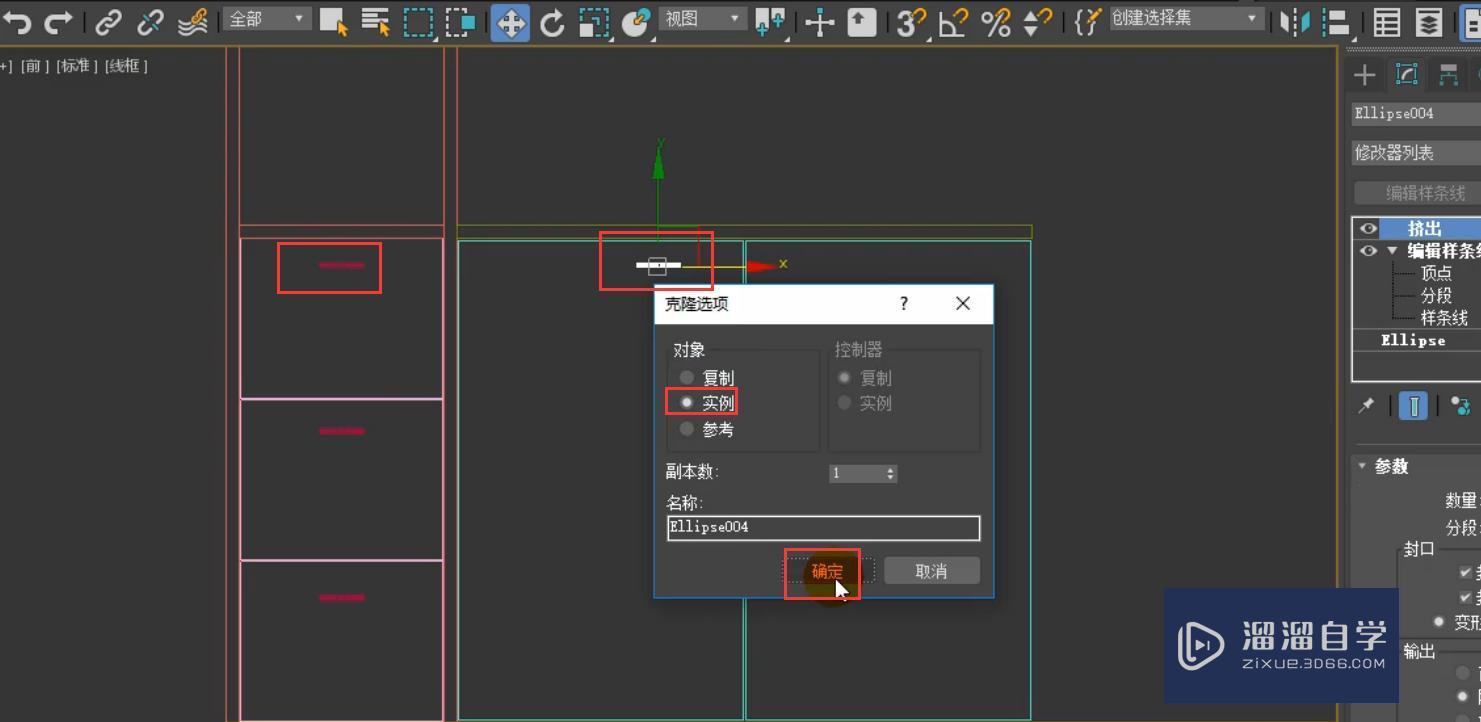Toggle the Angle Snap tool
The height and width of the screenshot is (722, 1481).
(x=953, y=22)
